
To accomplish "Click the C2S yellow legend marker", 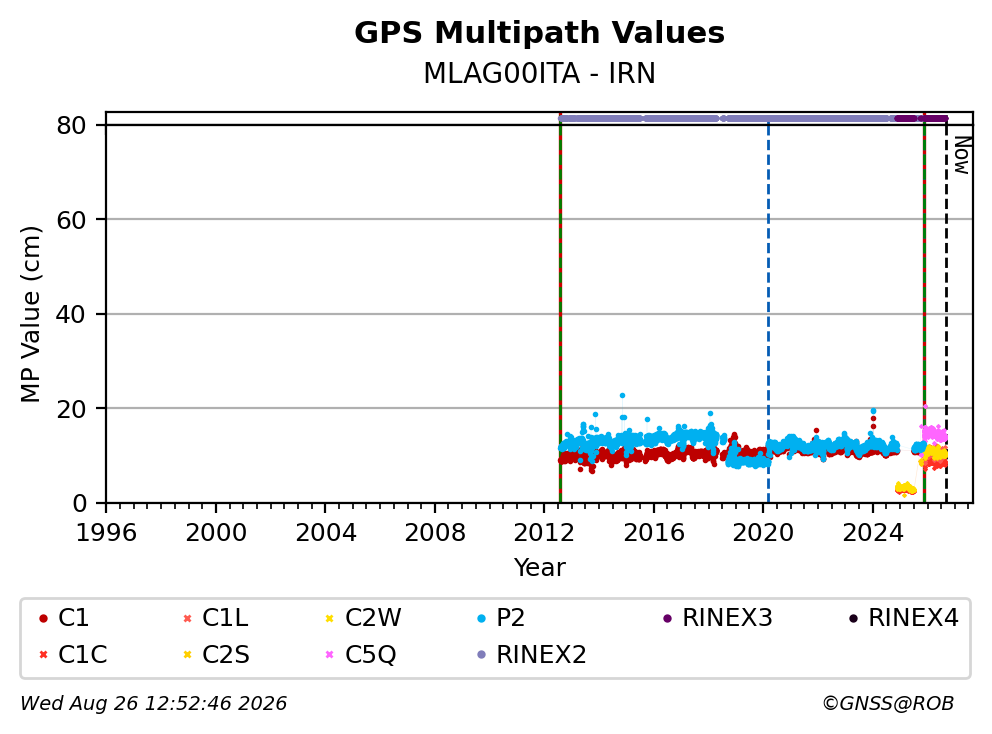I will pyautogui.click(x=187, y=654).
